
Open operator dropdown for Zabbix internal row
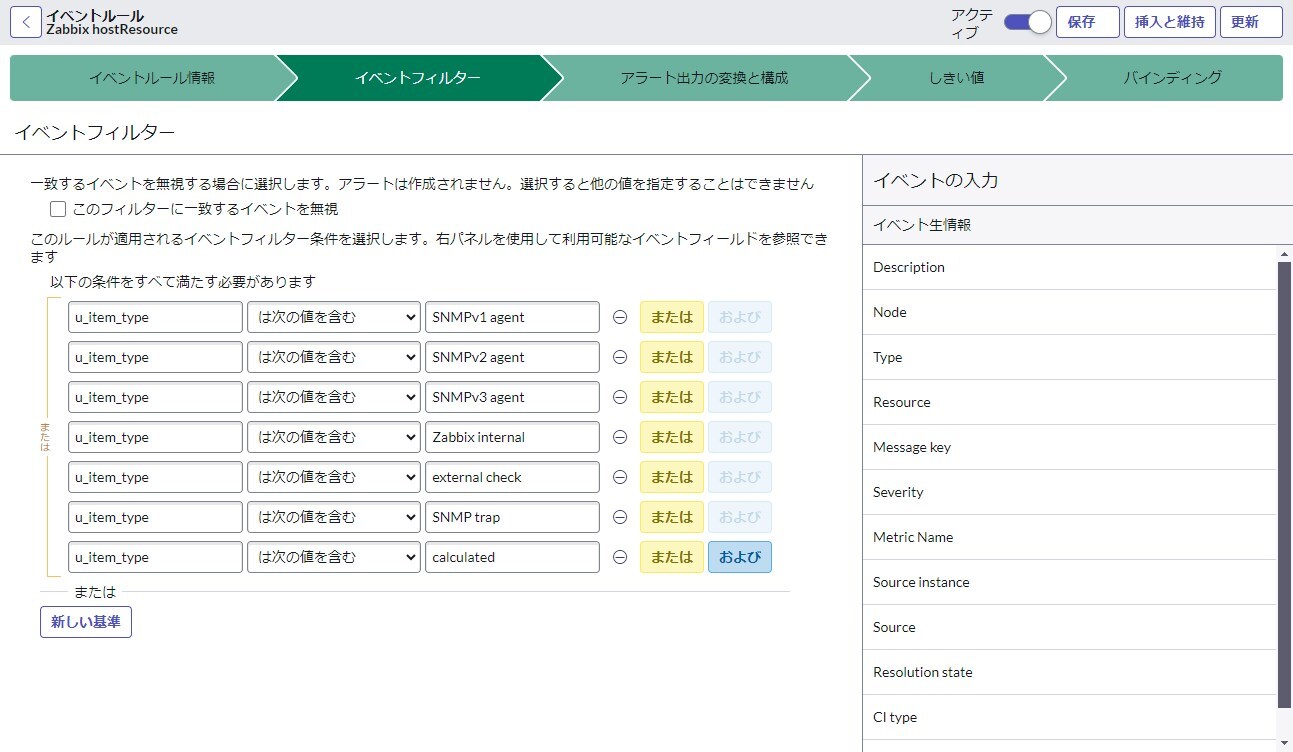click(x=334, y=437)
